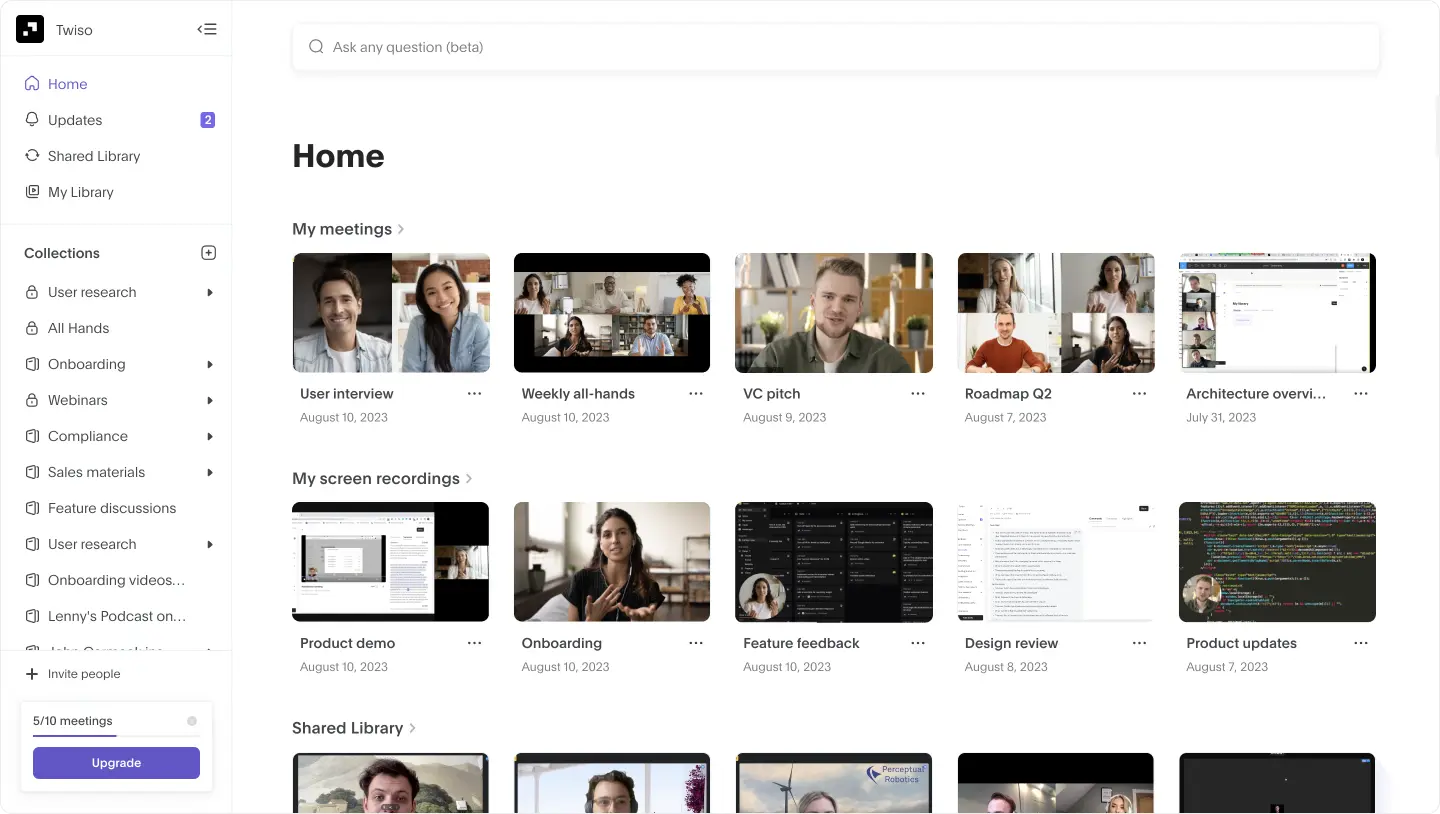This screenshot has height=814, width=1440.
Task: Click the Architecture overview title text
Action: click(x=1256, y=394)
